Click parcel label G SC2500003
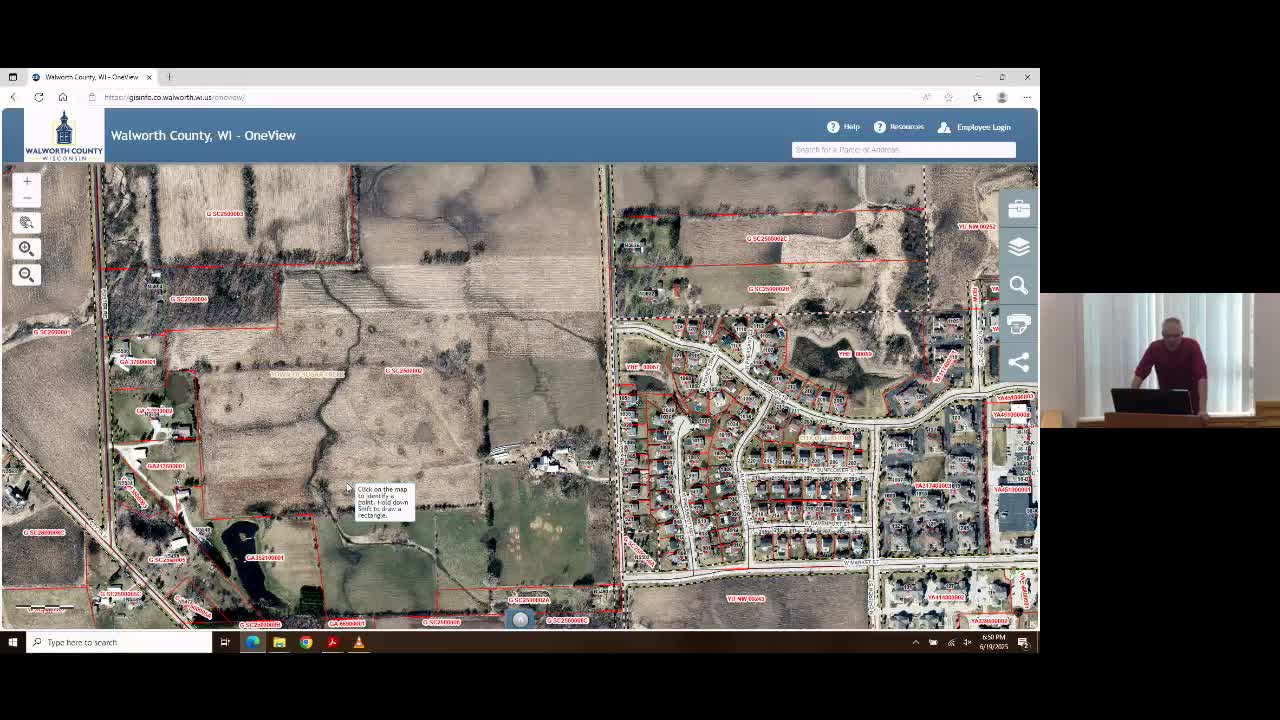This screenshot has height=720, width=1280. point(225,214)
